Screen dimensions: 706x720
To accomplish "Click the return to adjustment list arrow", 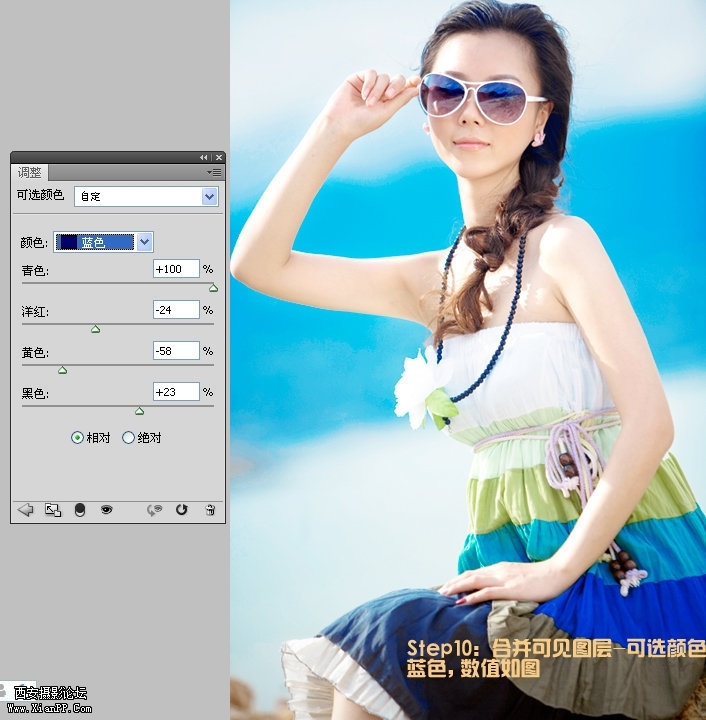I will click(25, 510).
